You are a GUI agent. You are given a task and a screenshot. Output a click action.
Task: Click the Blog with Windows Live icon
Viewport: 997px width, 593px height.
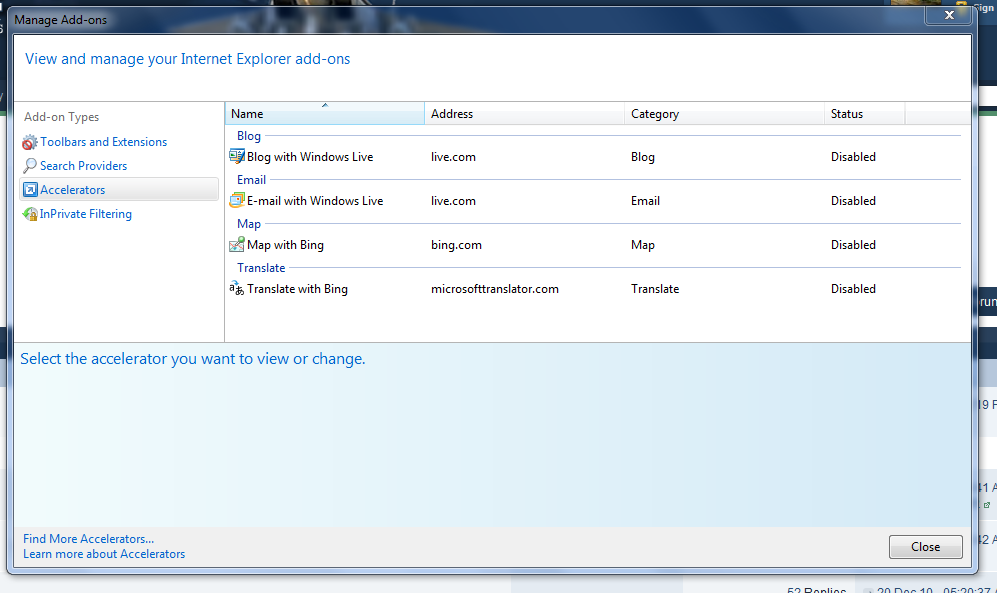(237, 156)
